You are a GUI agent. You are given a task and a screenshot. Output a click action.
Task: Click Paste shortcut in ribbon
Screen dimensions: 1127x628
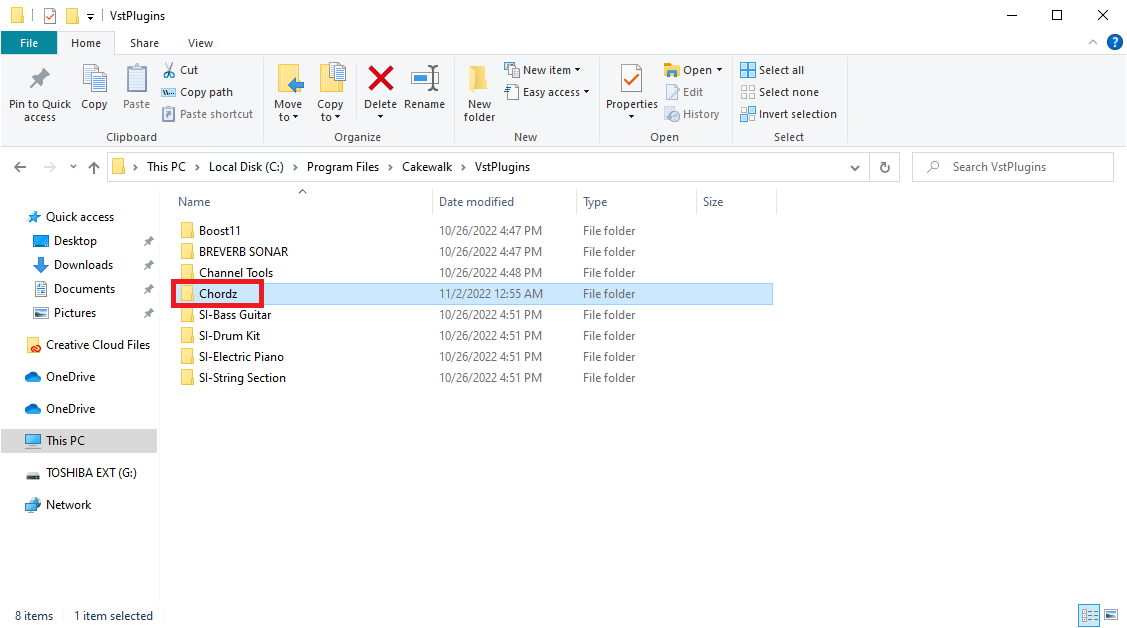tap(208, 114)
